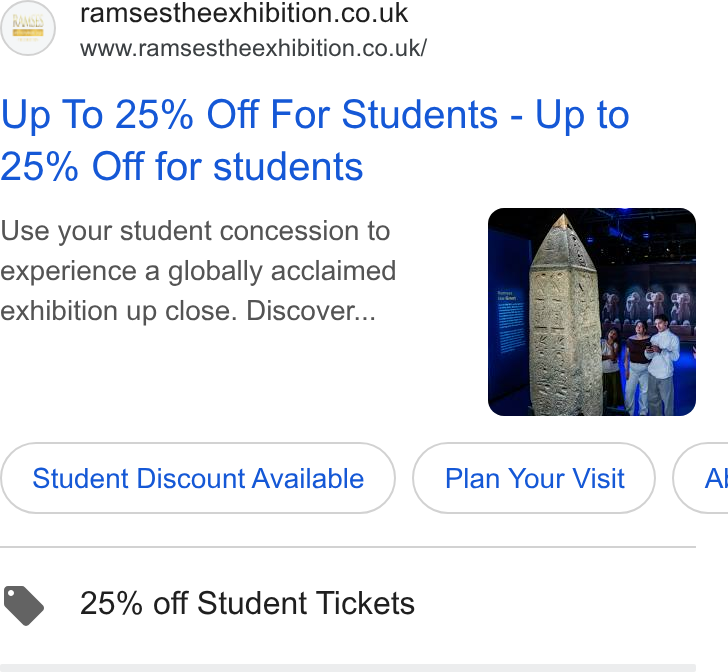Open the ramsestheexhibition.co.uk site name
This screenshot has width=728, height=672.
point(244,13)
